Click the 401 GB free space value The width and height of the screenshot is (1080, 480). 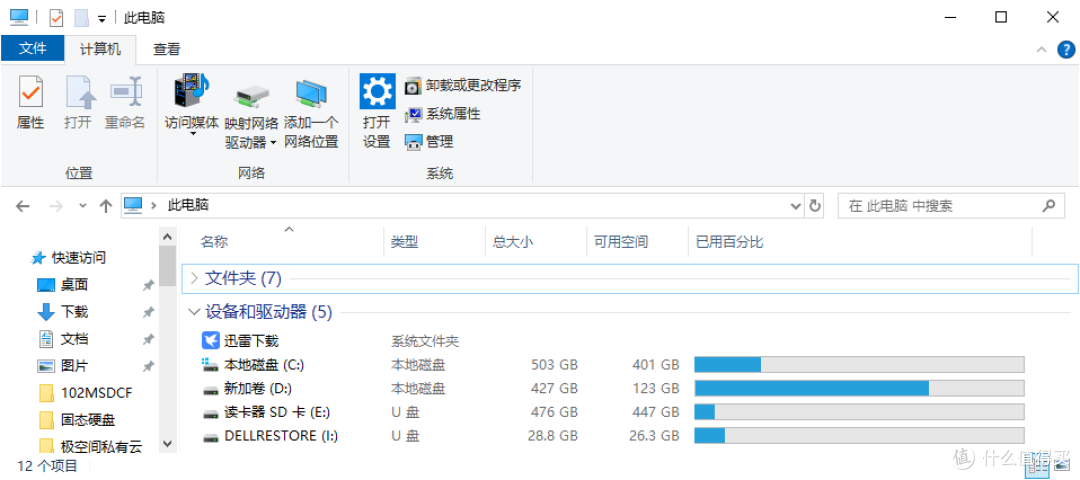[656, 364]
